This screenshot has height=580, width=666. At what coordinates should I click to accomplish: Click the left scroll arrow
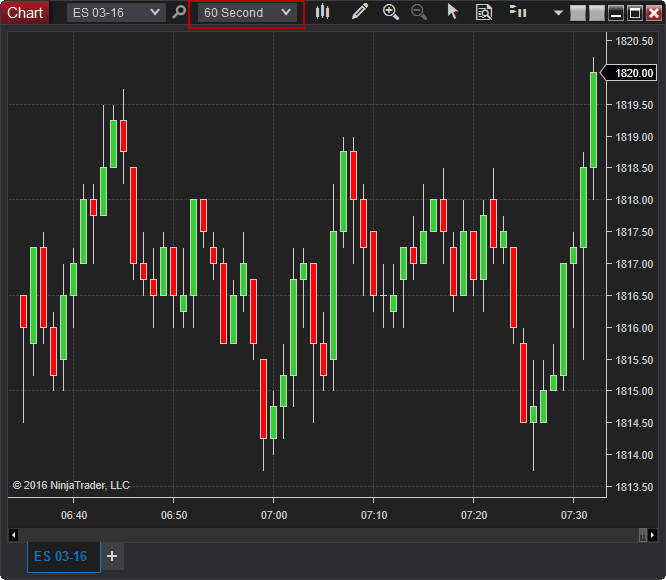coord(14,535)
